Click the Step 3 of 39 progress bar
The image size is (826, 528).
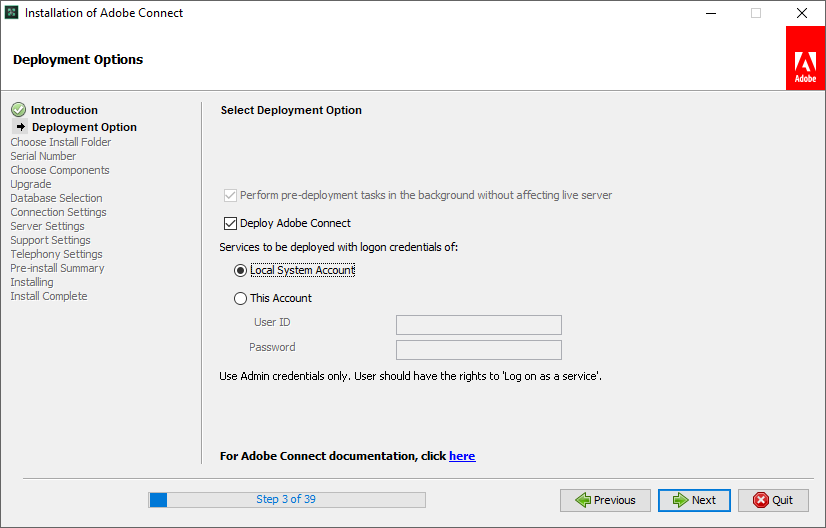tap(287, 500)
